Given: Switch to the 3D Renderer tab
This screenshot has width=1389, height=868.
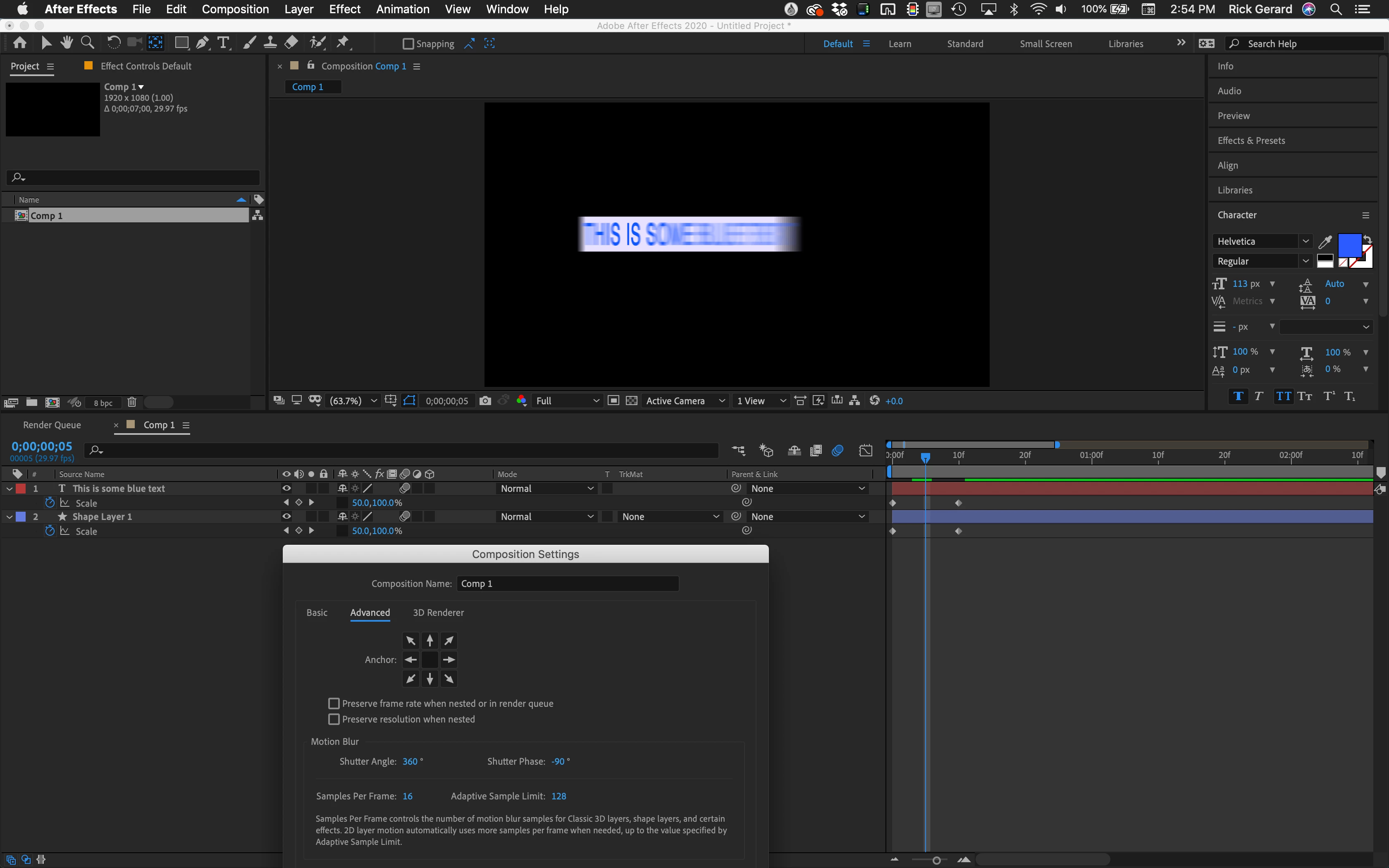Looking at the screenshot, I should click(x=438, y=613).
